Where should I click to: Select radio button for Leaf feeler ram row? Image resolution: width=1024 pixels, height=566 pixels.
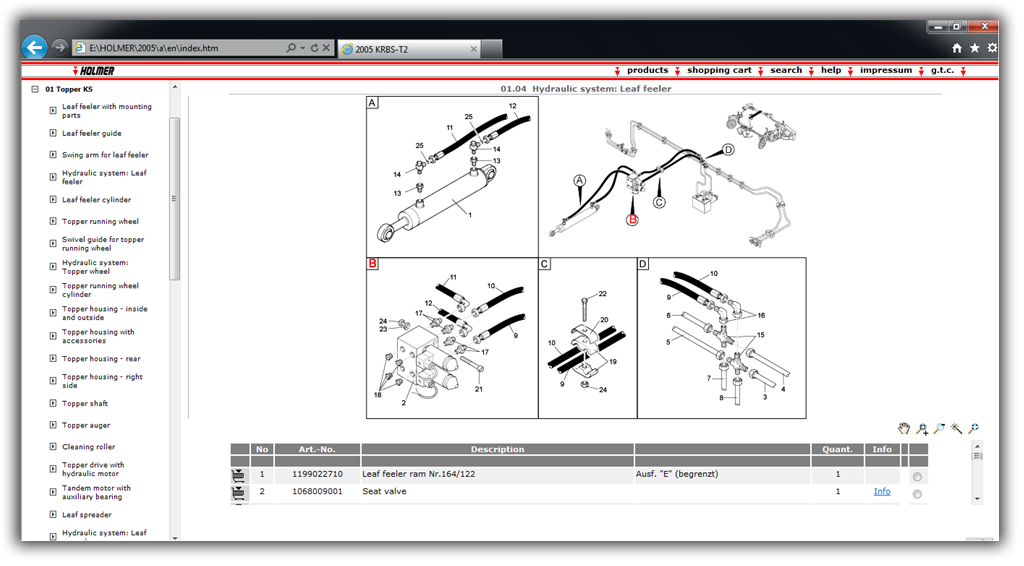point(917,477)
